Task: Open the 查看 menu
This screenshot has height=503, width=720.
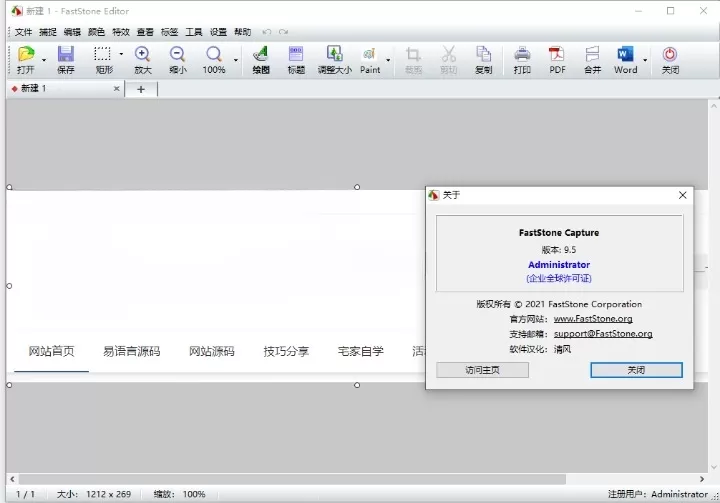Action: pyautogui.click(x=145, y=32)
